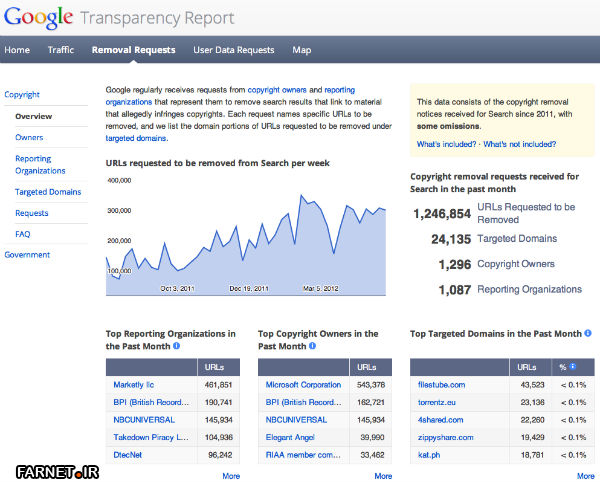
Task: Click What's included? link
Action: (447, 144)
